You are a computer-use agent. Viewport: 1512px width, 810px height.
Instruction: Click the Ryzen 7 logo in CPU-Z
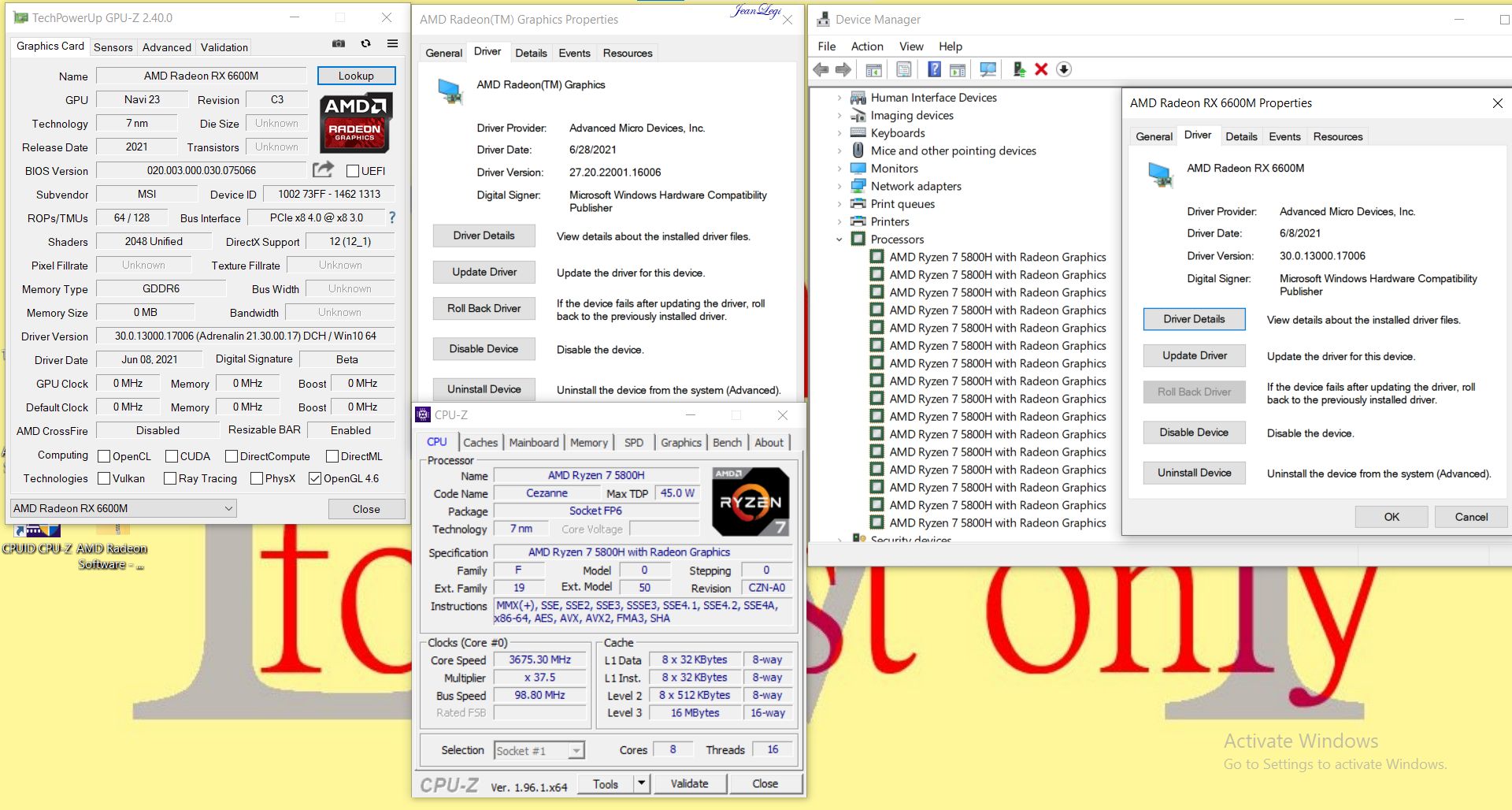tap(750, 501)
